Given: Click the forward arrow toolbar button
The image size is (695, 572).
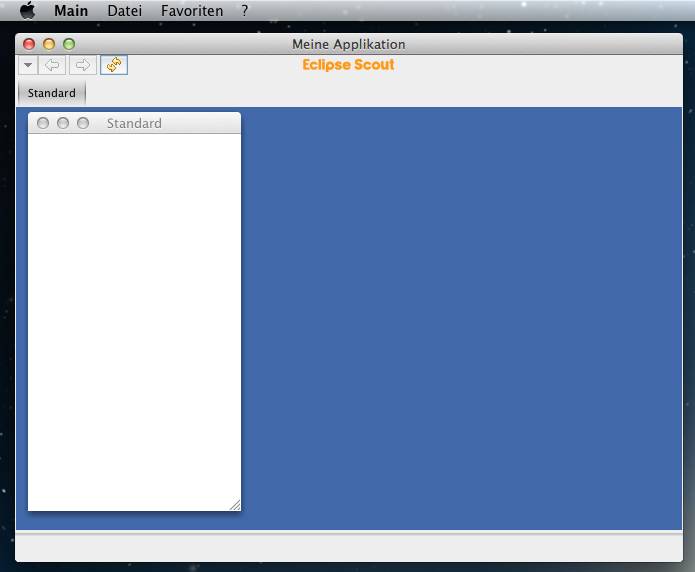Looking at the screenshot, I should coord(83,65).
